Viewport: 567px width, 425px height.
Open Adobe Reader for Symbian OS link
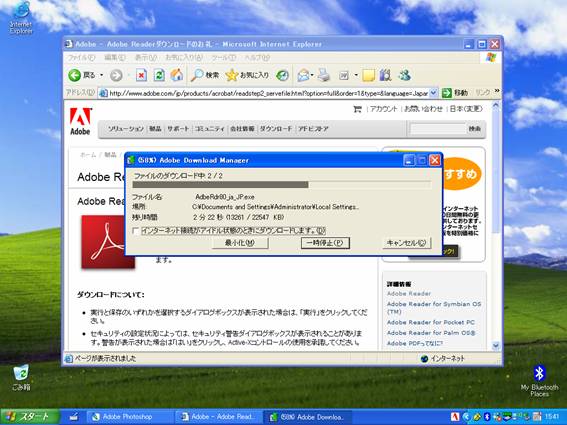[x=434, y=308]
